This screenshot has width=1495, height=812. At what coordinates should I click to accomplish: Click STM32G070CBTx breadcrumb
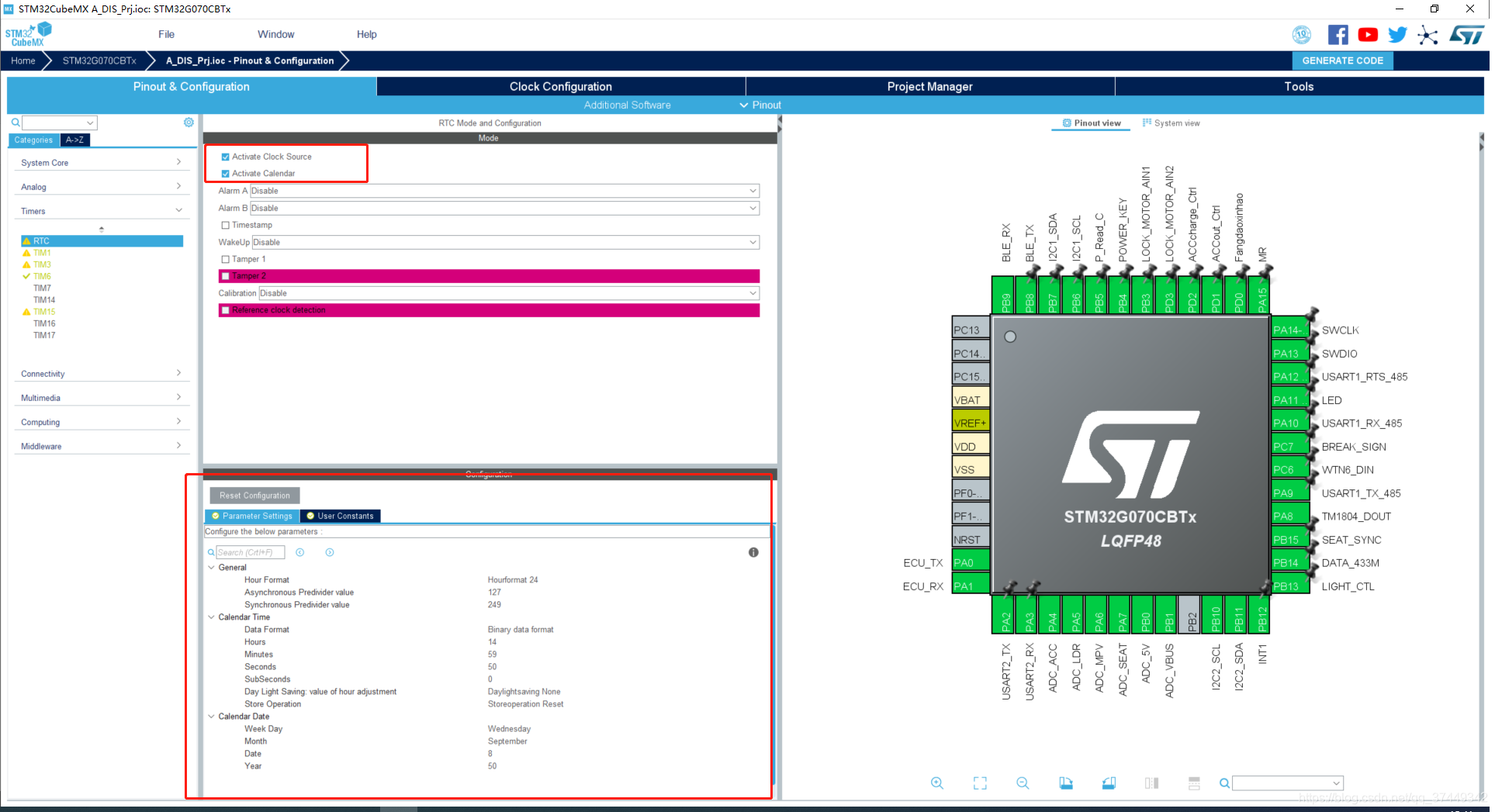[x=99, y=60]
